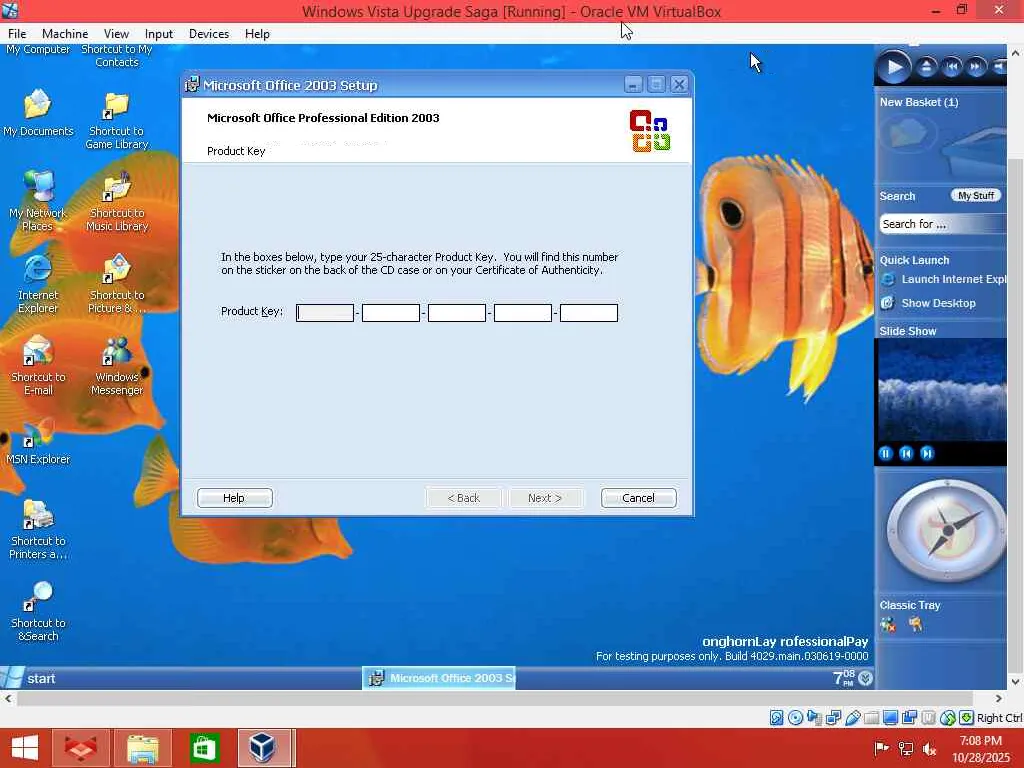Click host muted volume tray icon

(x=929, y=749)
